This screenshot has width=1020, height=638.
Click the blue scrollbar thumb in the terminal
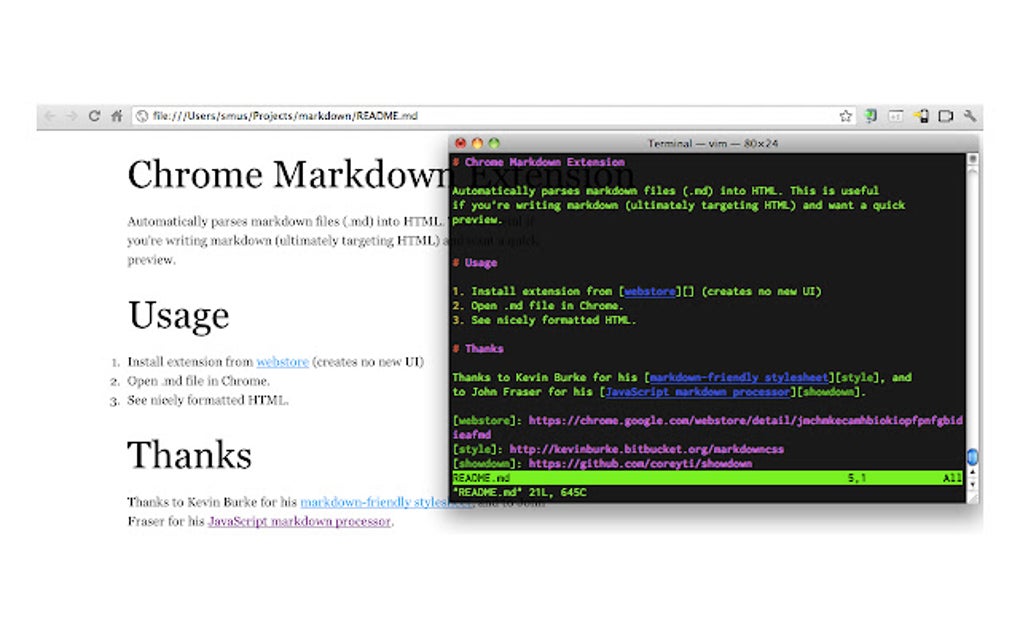pyautogui.click(x=972, y=455)
